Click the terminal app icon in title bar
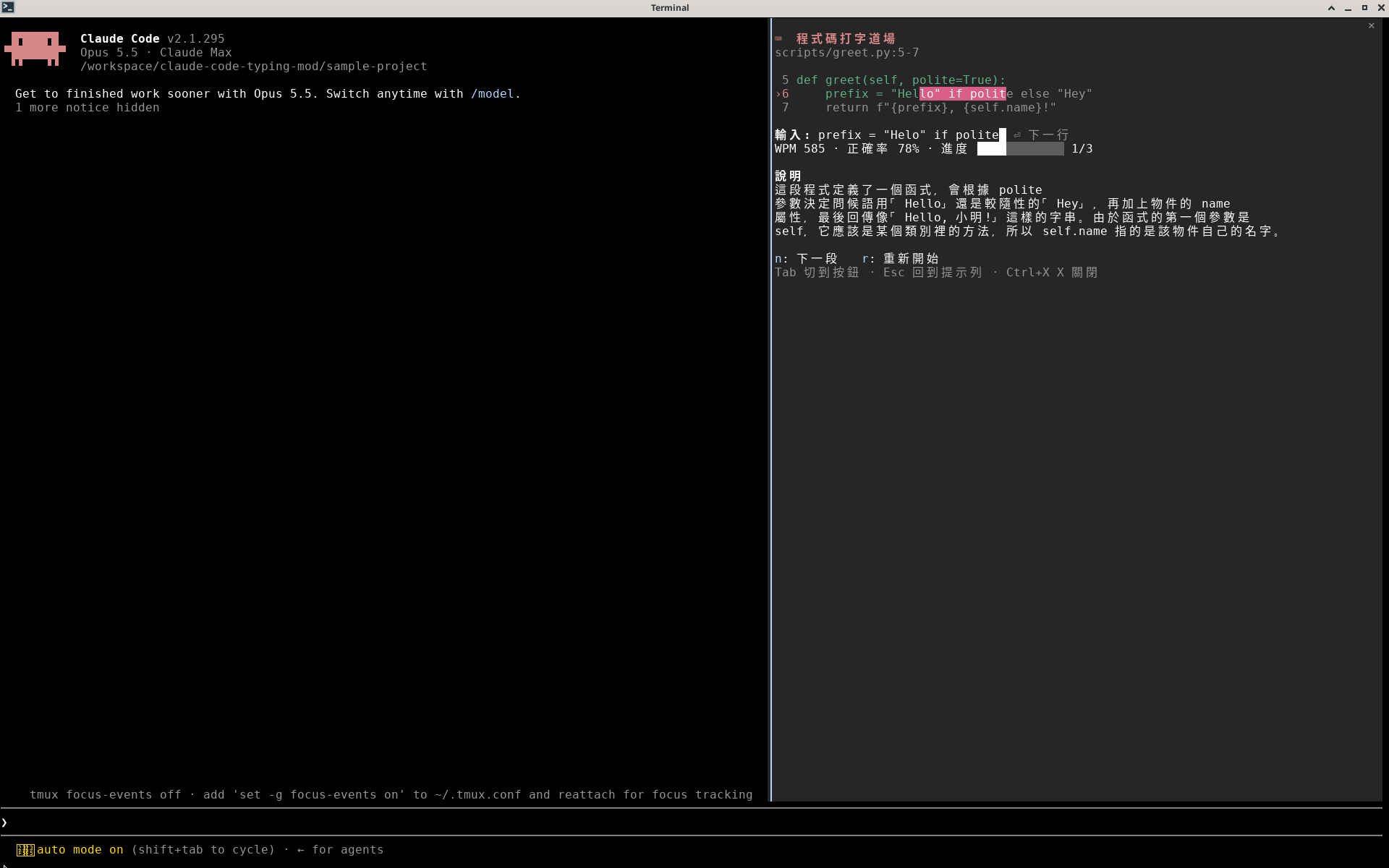Image resolution: width=1389 pixels, height=868 pixels. pyautogui.click(x=8, y=7)
